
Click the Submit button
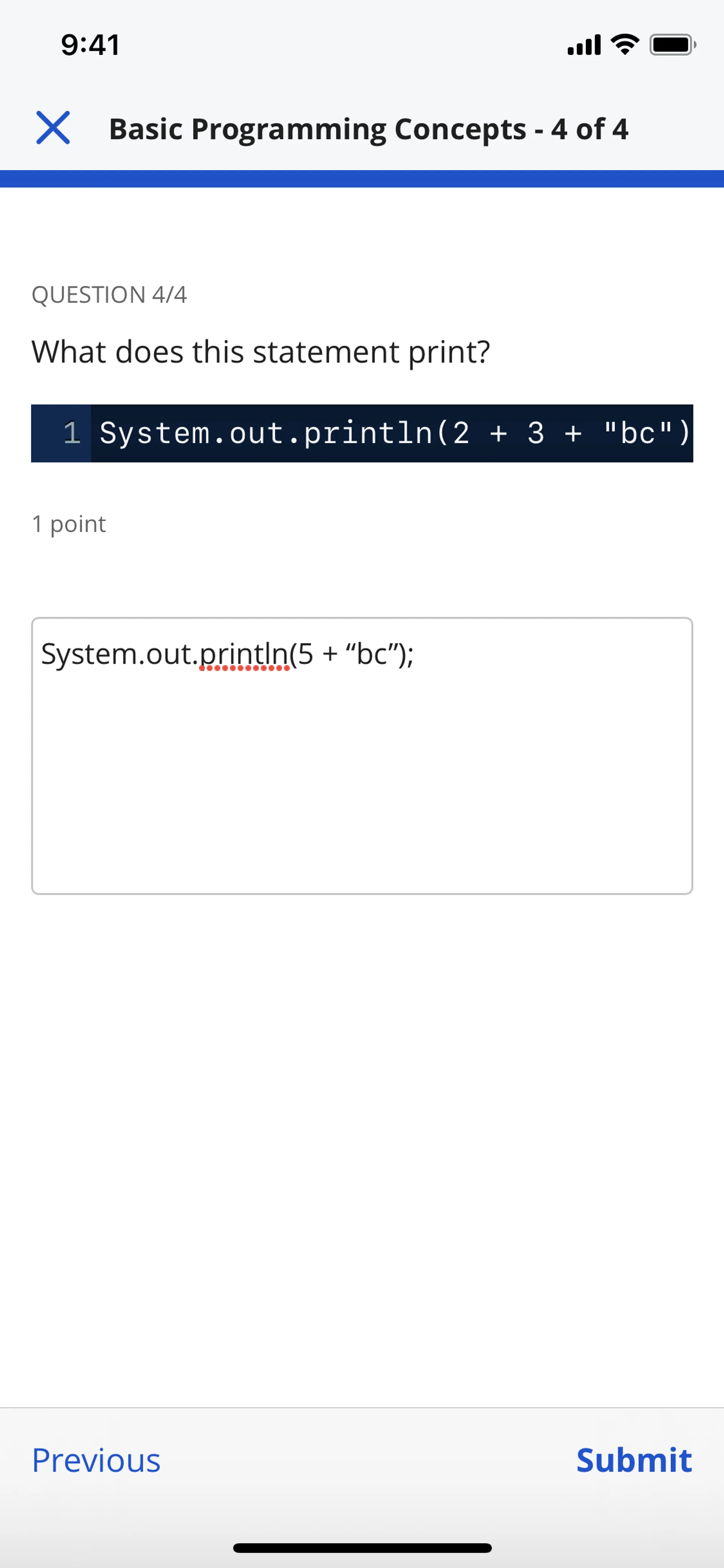point(634,1460)
